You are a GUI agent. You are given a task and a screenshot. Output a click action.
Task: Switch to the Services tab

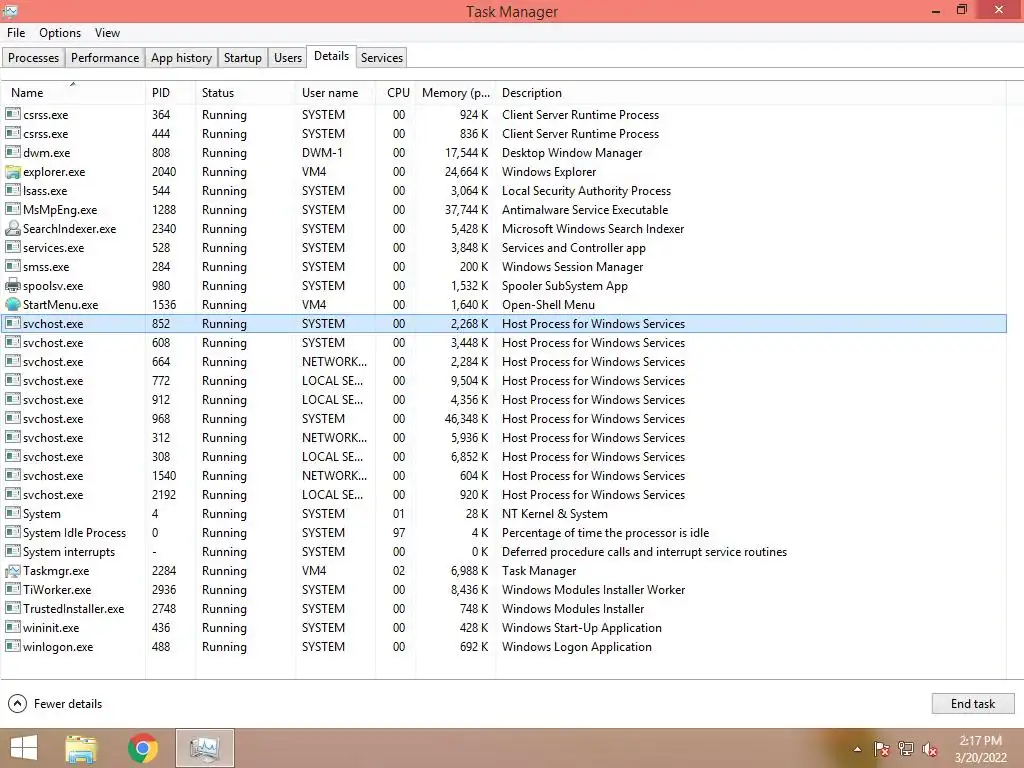pyautogui.click(x=382, y=57)
